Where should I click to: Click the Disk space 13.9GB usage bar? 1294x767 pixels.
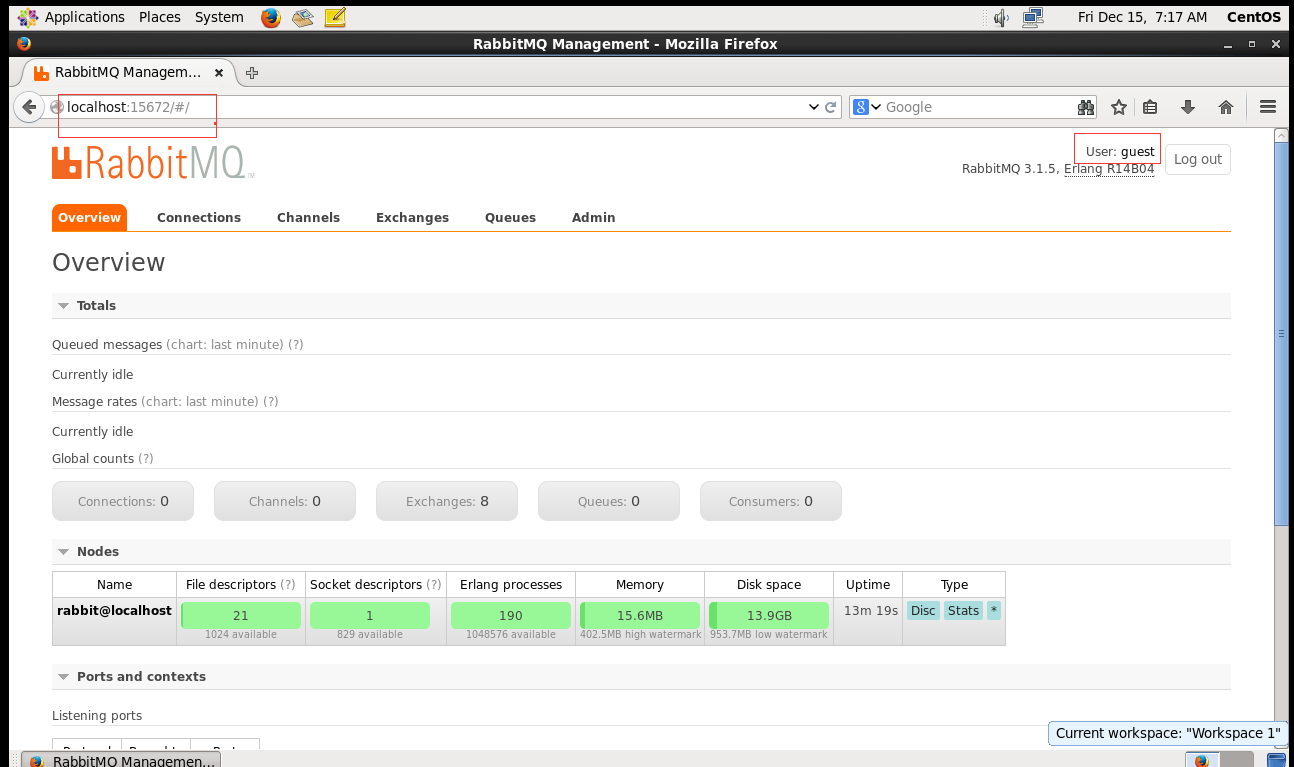point(769,615)
